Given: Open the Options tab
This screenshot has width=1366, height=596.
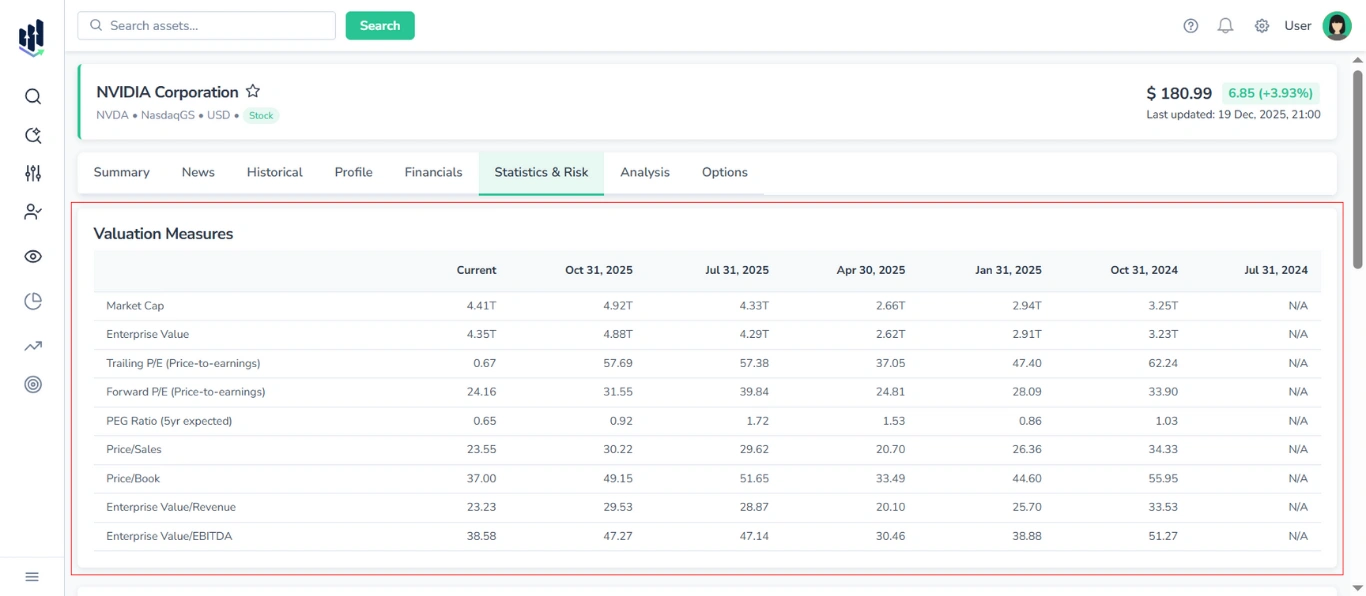Looking at the screenshot, I should [x=724, y=172].
